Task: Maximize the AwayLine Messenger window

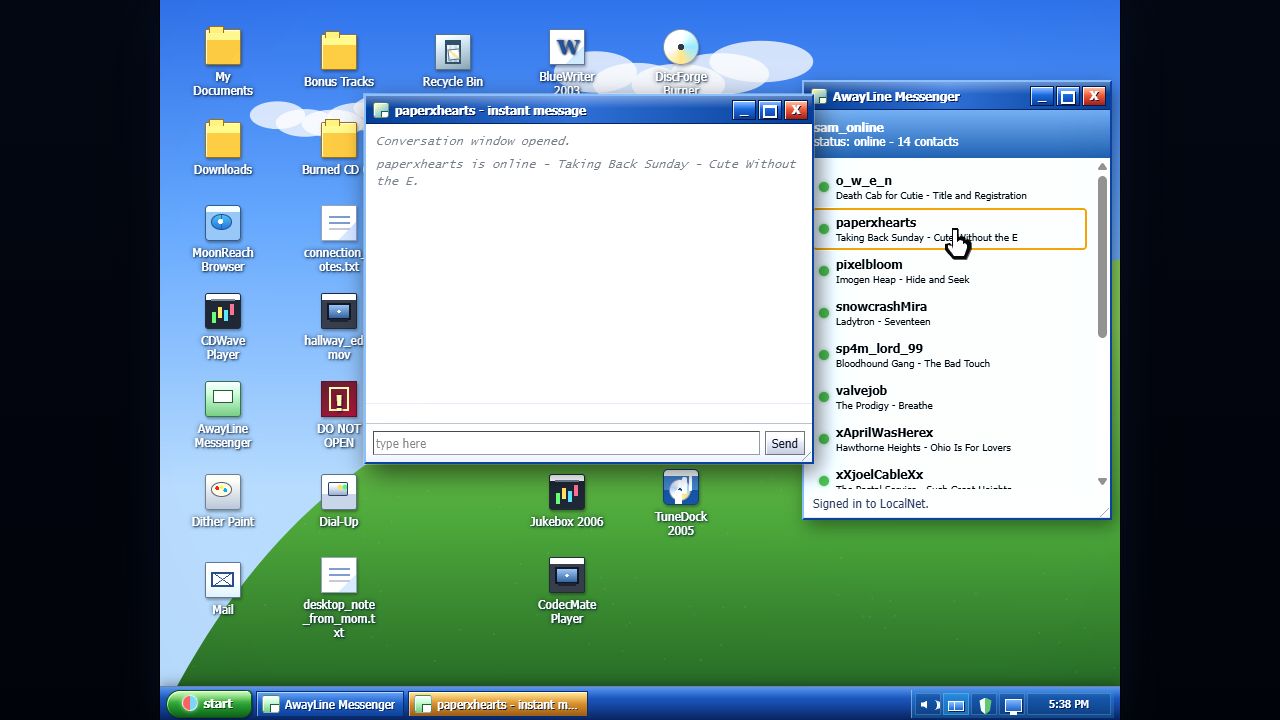Action: 1067,96
